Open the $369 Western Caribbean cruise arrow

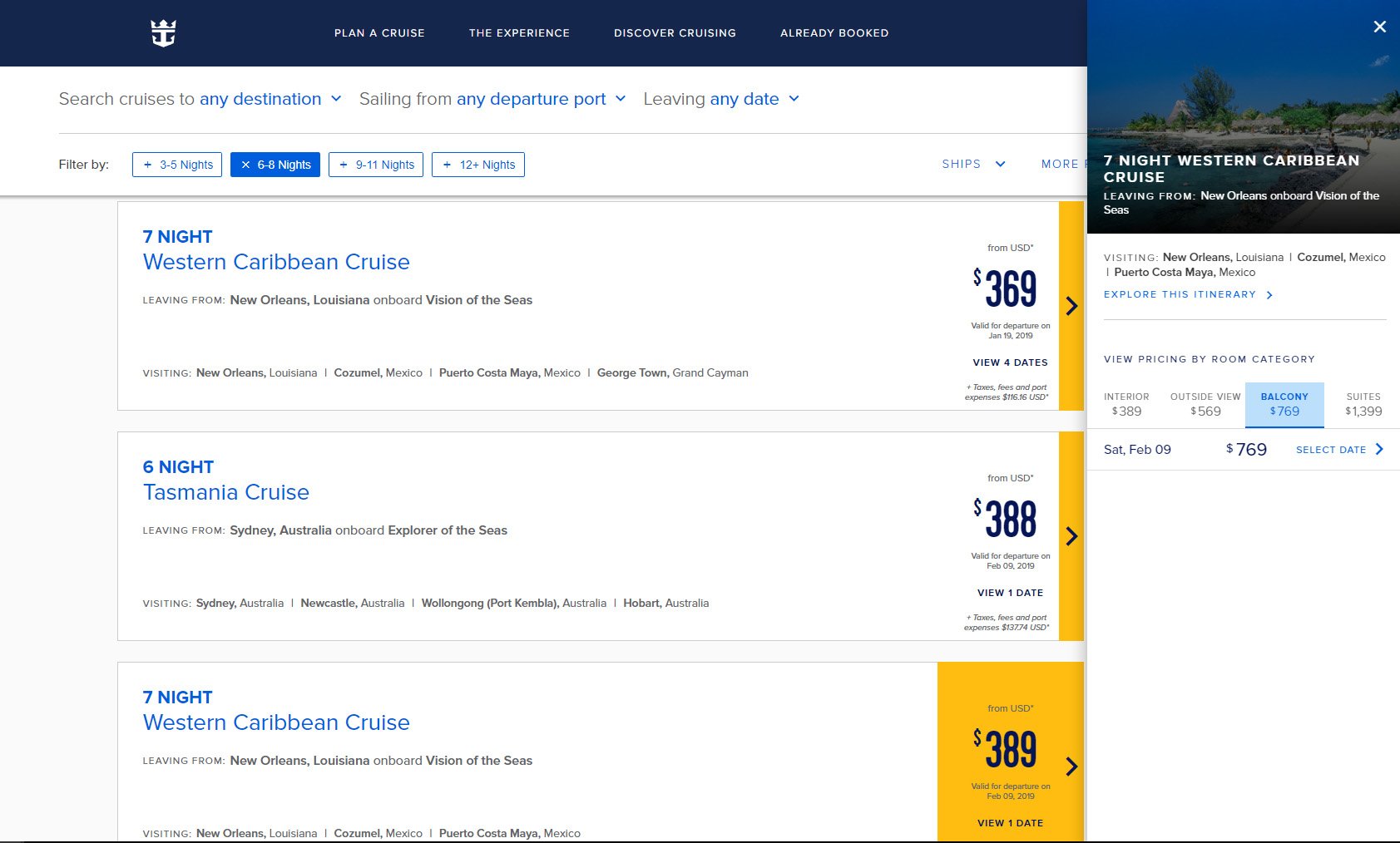(x=1071, y=306)
